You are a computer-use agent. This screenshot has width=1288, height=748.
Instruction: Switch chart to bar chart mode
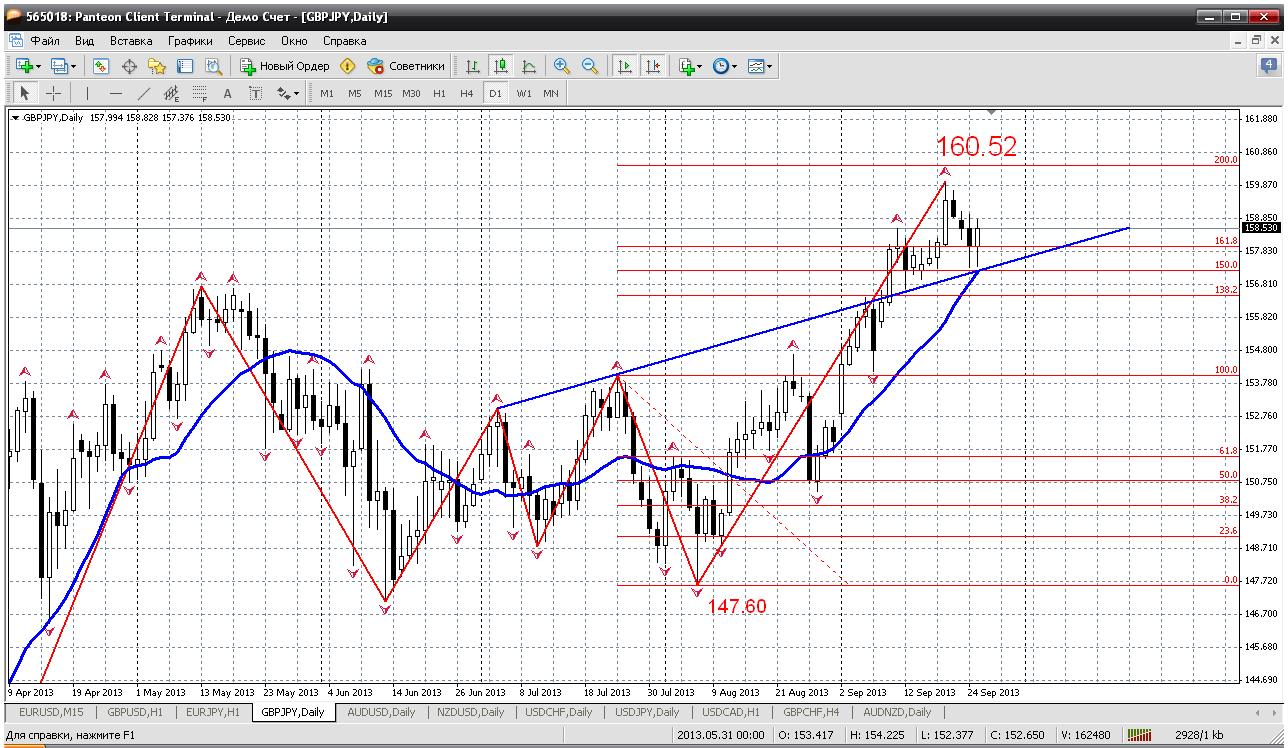pos(473,66)
